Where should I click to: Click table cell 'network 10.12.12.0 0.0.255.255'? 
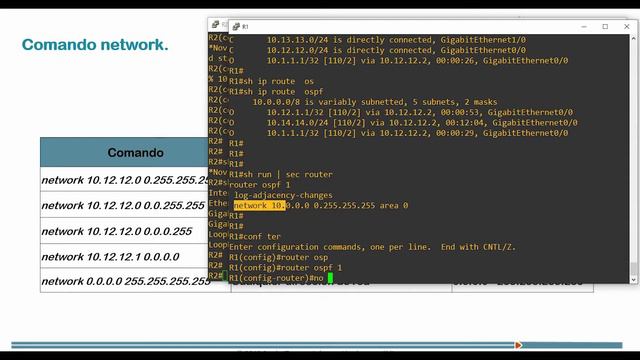123,205
